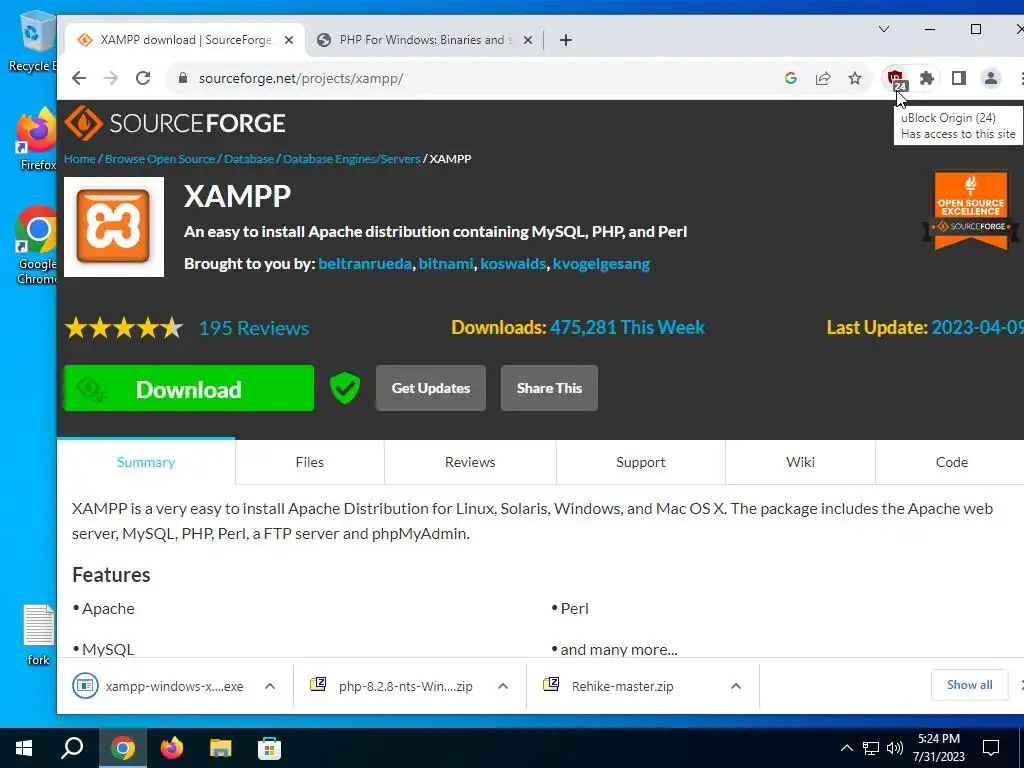Expand options for Rehike-master.zip download
Viewport: 1024px width, 768px height.
pos(735,686)
